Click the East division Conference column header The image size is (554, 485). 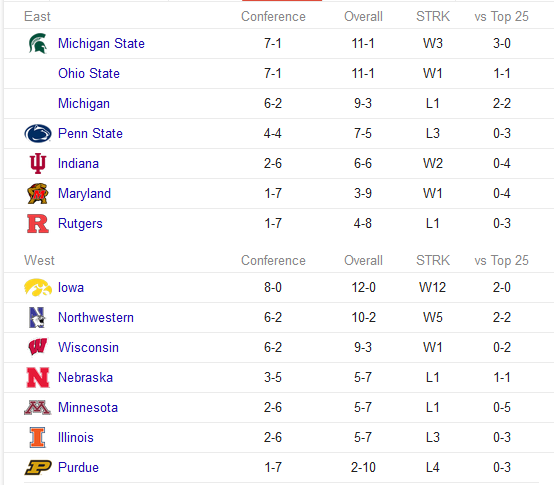273,17
